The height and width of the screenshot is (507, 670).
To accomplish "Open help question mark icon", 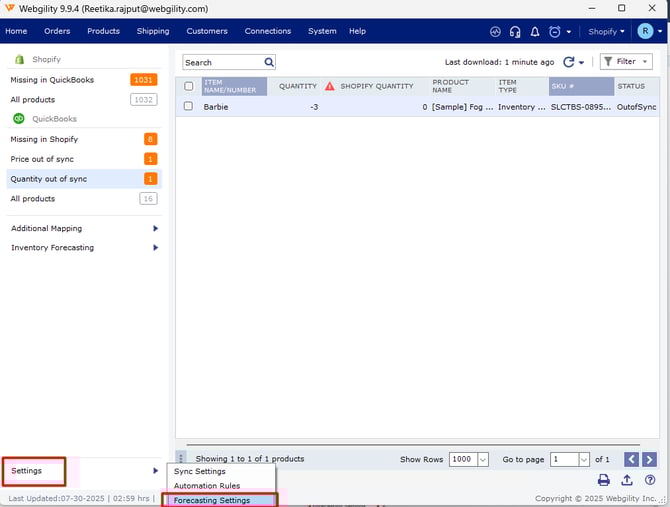I will [x=650, y=480].
